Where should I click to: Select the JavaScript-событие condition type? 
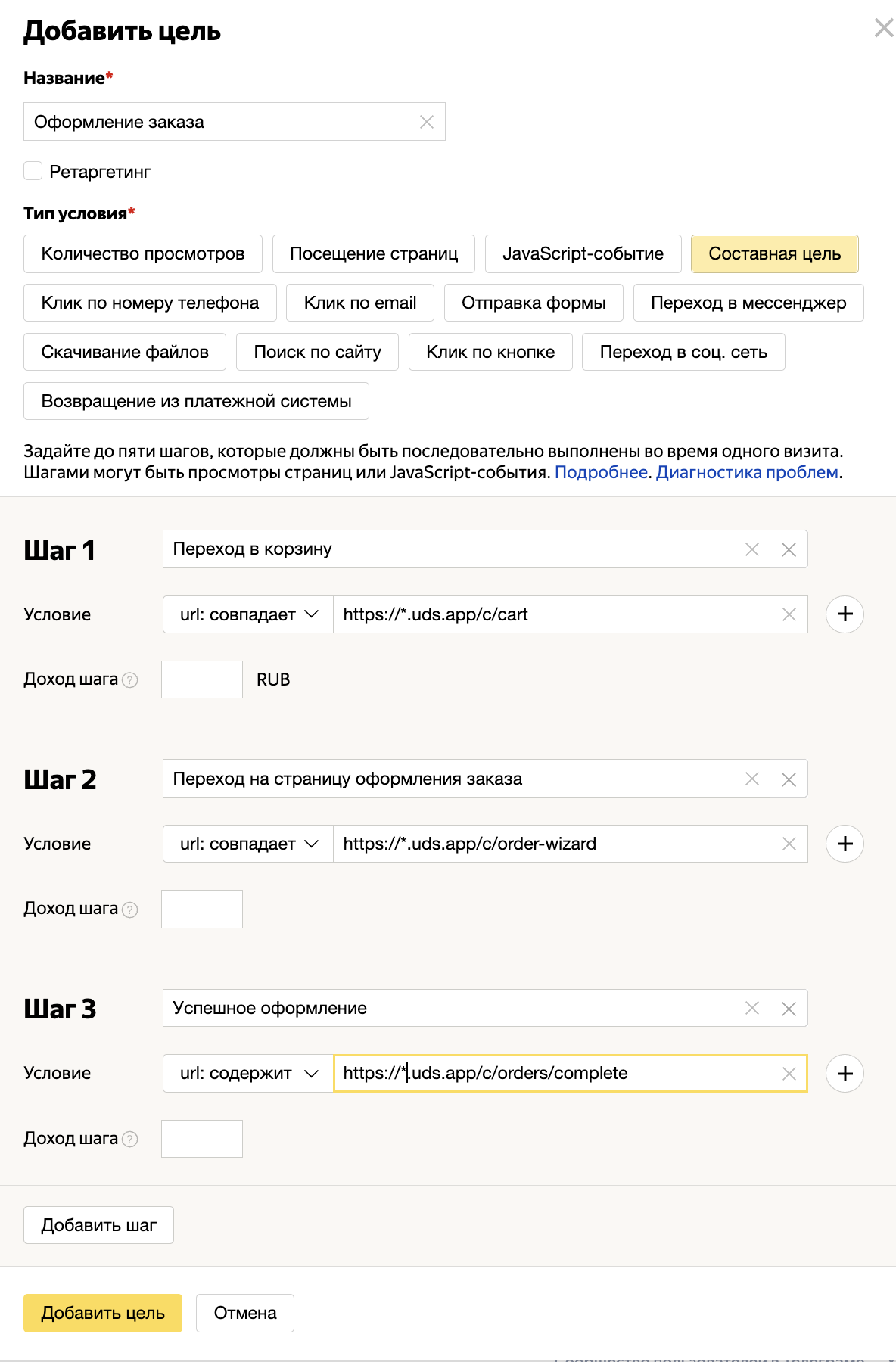583,253
